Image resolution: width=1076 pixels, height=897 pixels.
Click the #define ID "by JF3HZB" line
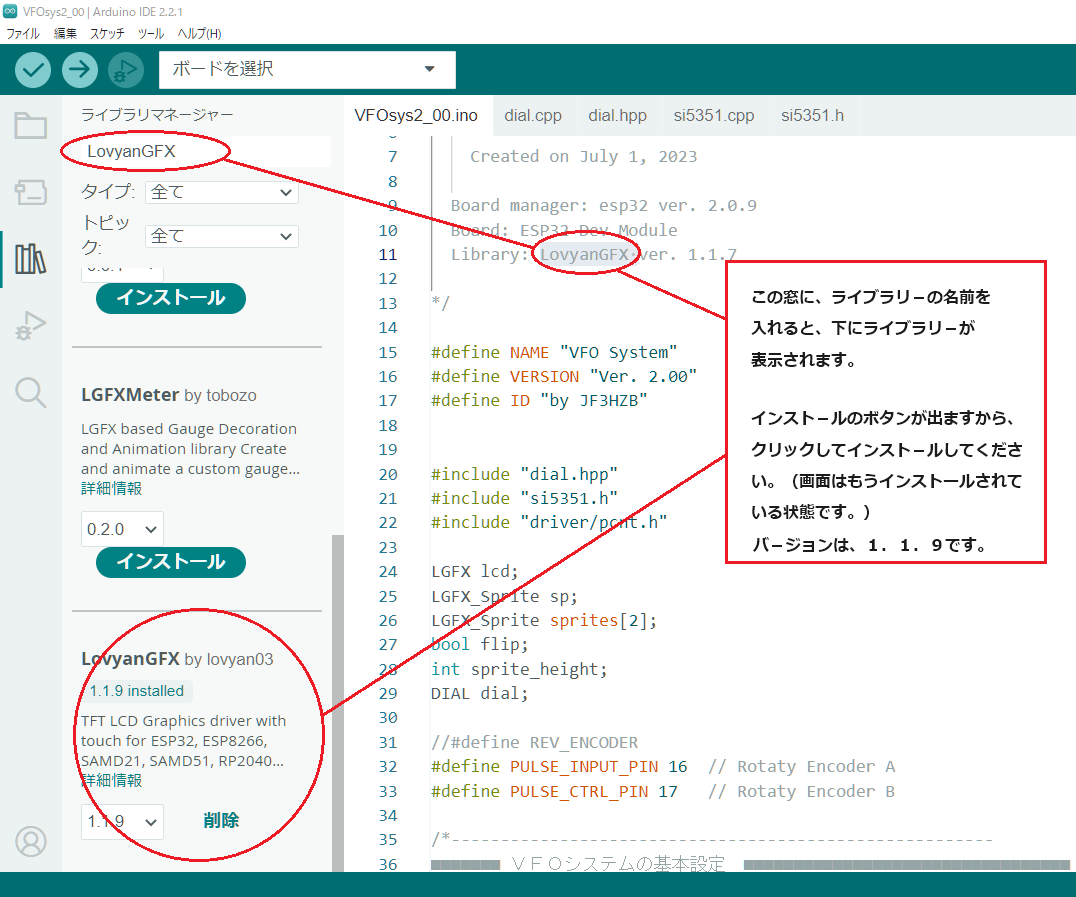coord(539,400)
